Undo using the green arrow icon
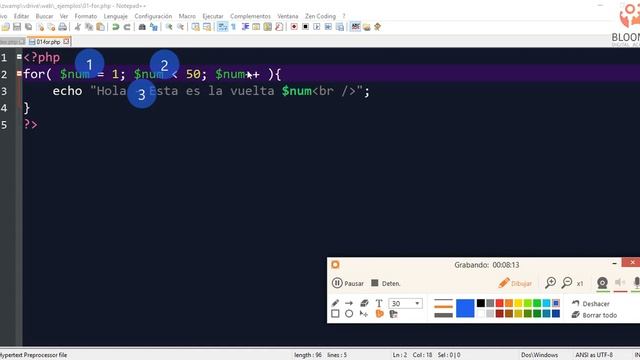This screenshot has width=640, height=360. pos(116,27)
